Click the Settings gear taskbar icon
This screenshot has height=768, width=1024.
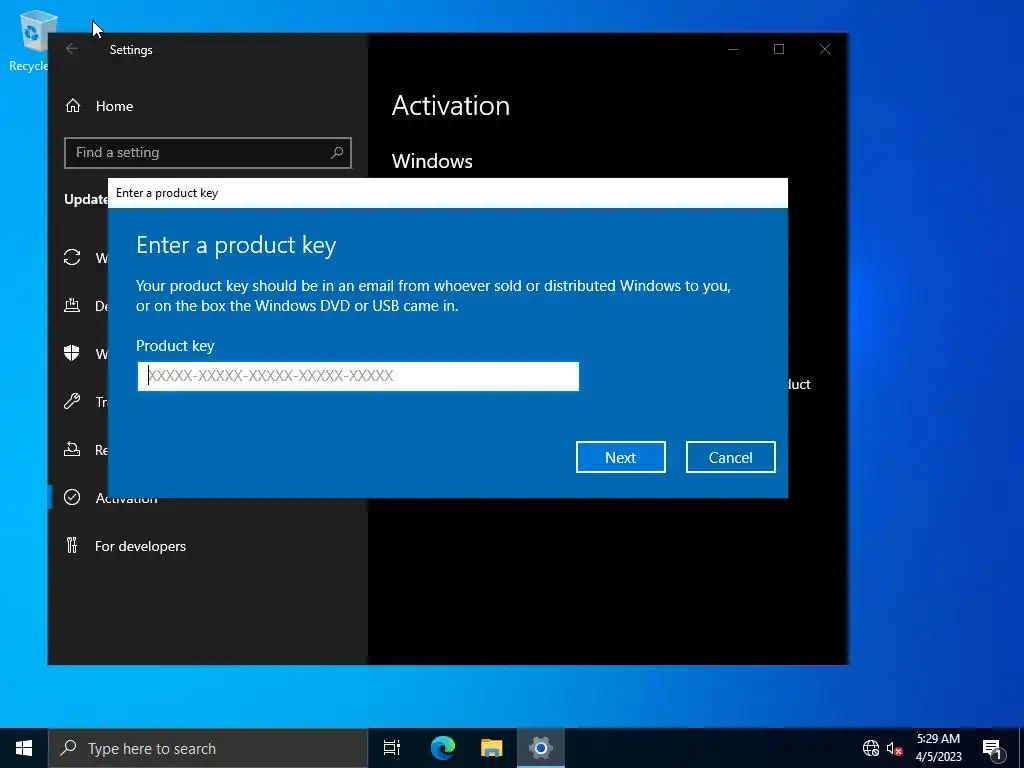click(x=541, y=748)
